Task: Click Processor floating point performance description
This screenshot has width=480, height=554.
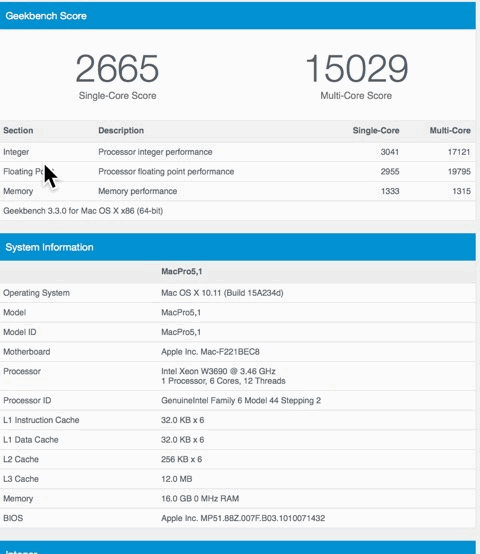Action: (166, 172)
